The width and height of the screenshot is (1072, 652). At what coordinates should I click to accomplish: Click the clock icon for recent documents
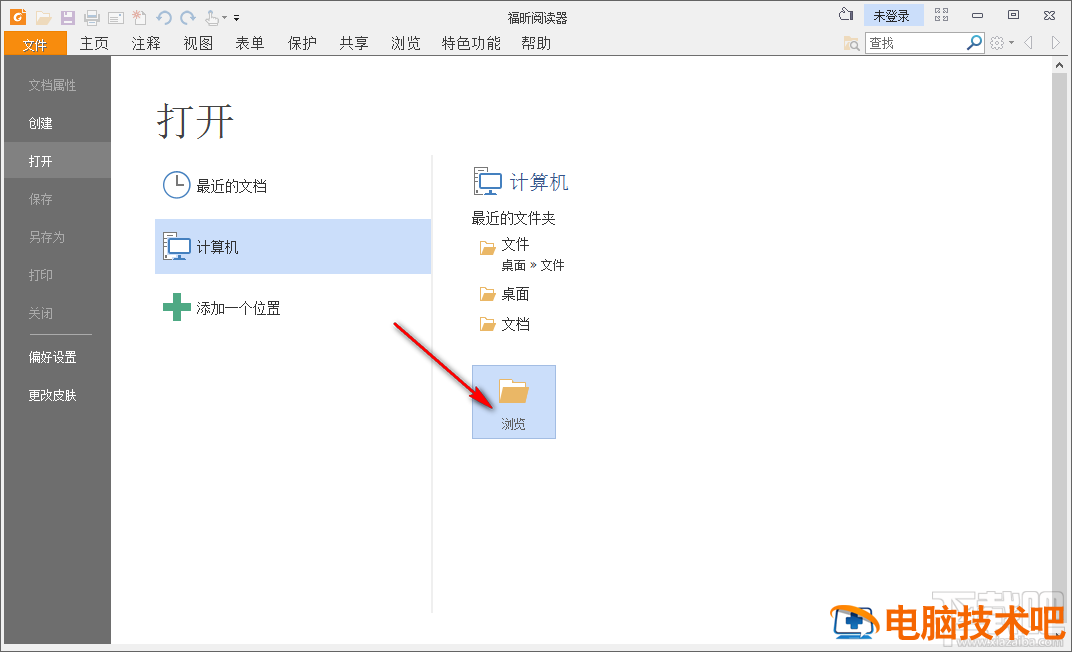(176, 185)
